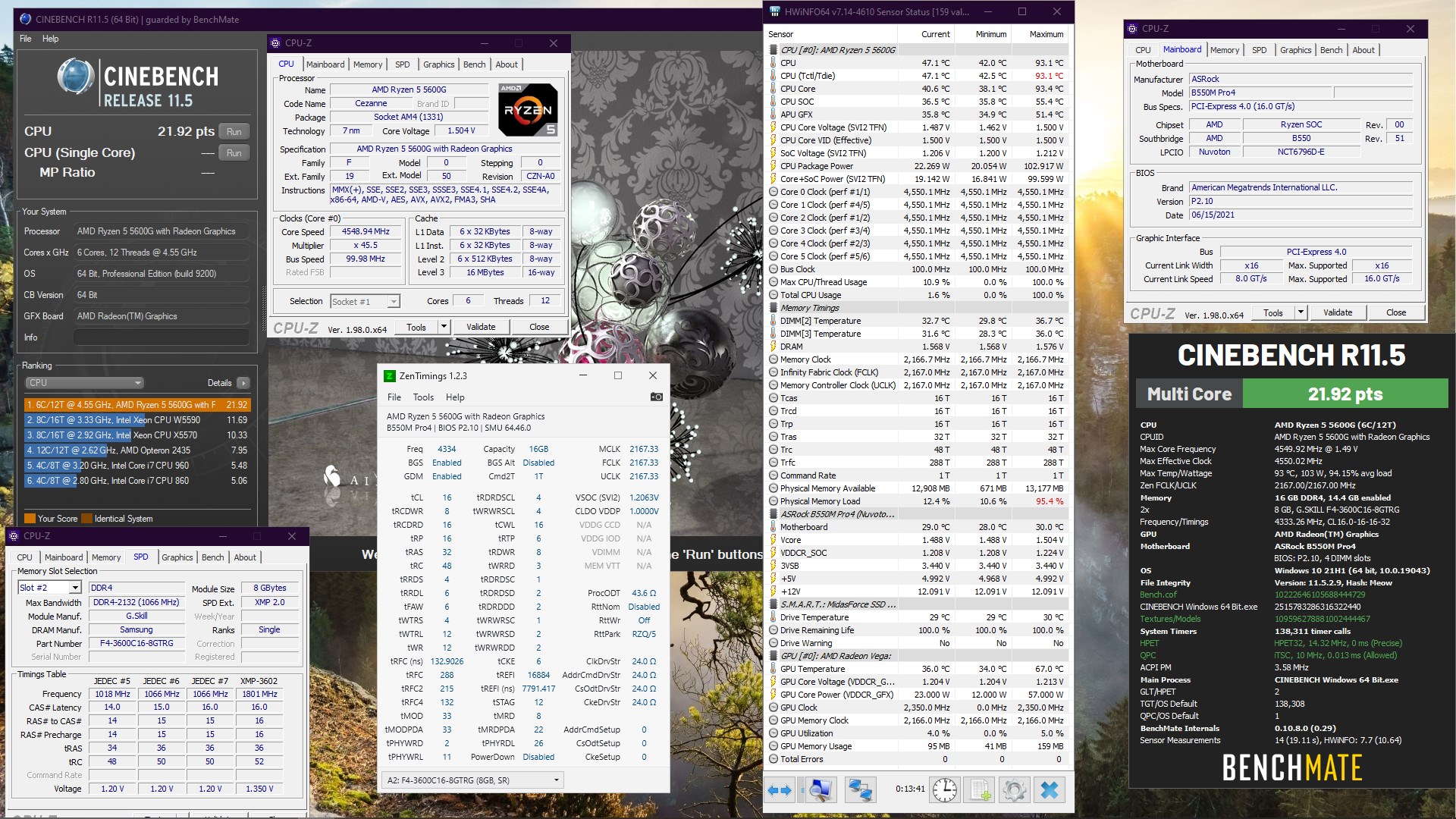1456x819 pixels.
Task: Click the Cinebench Info input field
Action: [x=162, y=337]
